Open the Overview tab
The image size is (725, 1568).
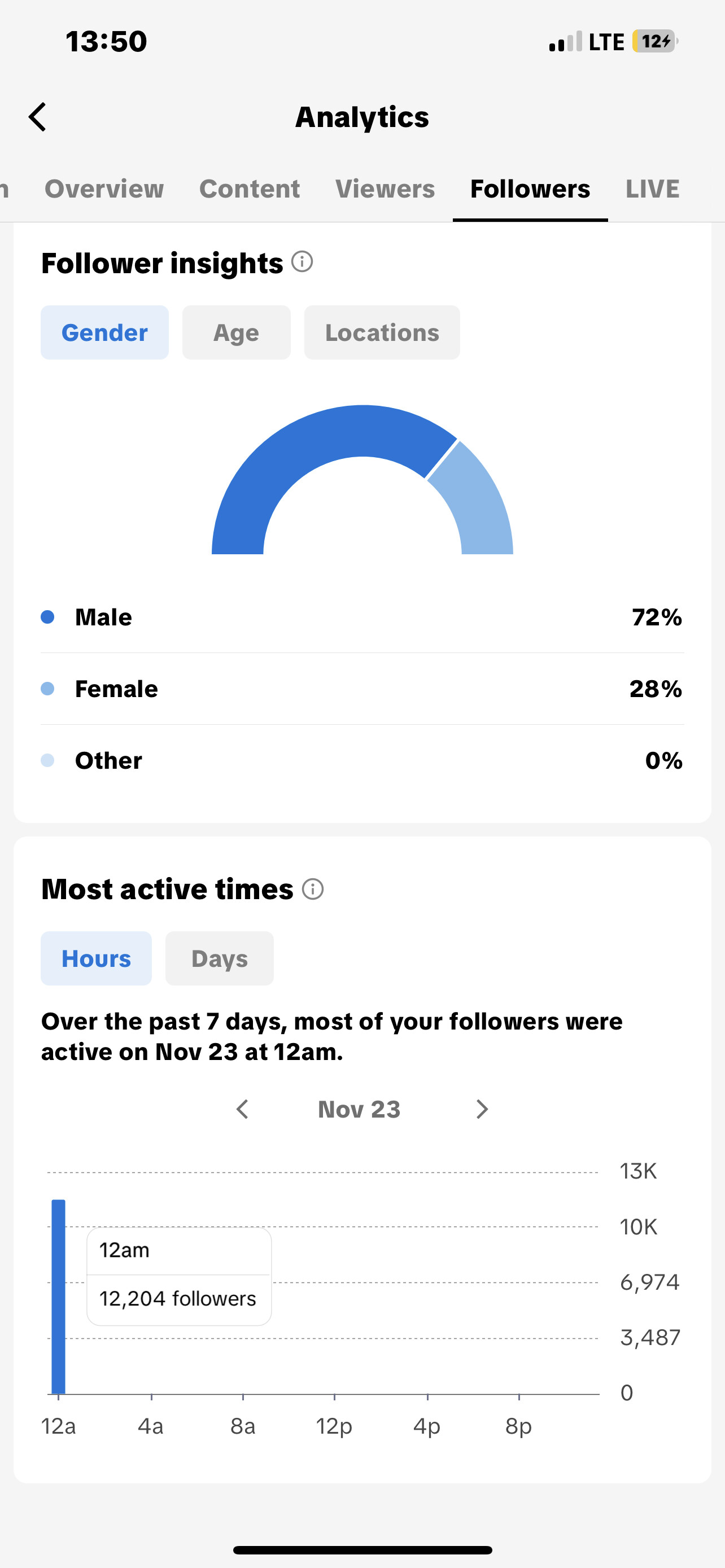tap(104, 189)
